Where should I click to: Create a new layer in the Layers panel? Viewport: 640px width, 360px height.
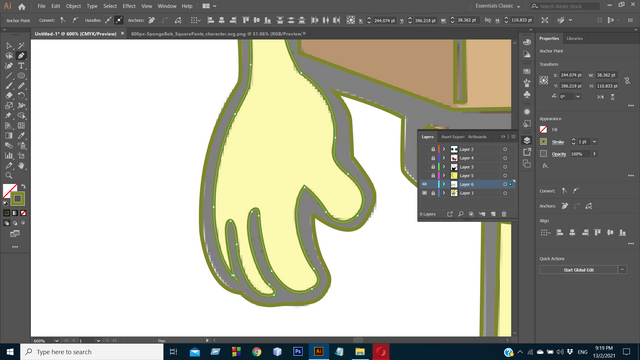pos(493,214)
